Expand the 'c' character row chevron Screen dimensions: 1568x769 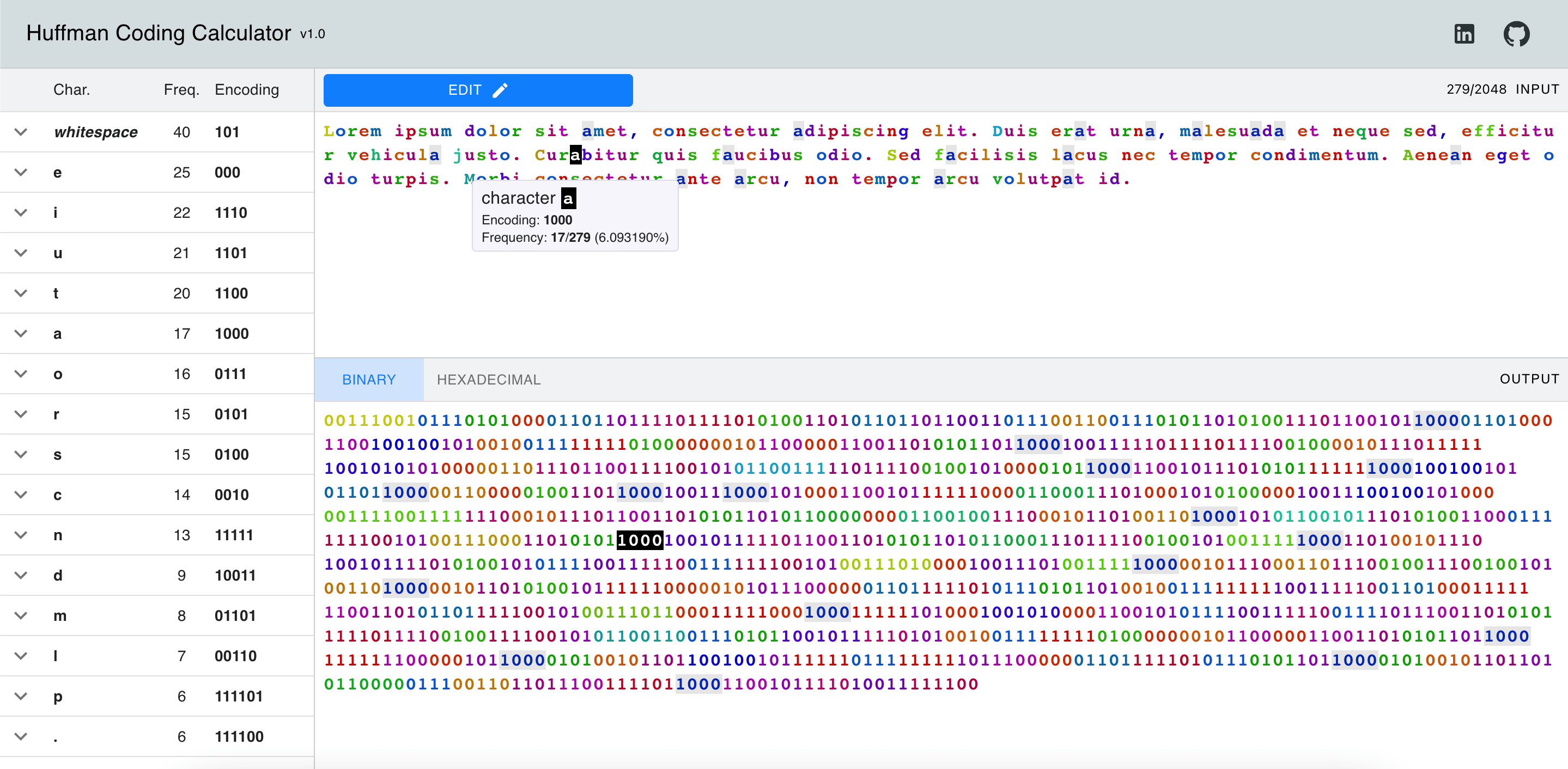tap(21, 495)
